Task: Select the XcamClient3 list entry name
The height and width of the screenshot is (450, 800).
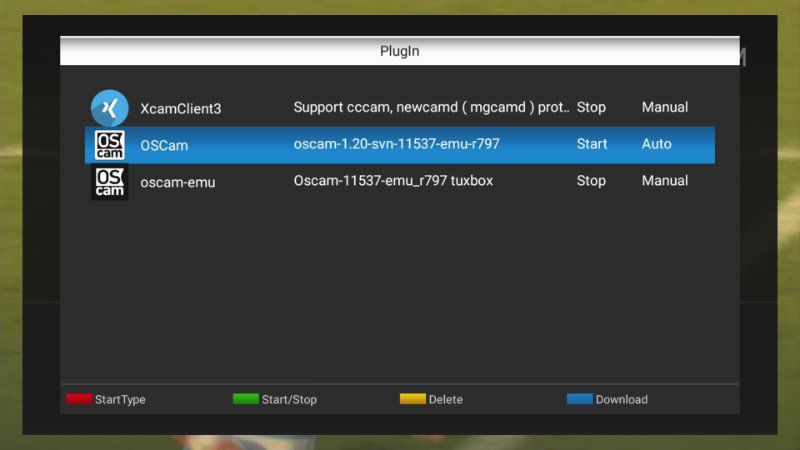Action: click(x=181, y=108)
